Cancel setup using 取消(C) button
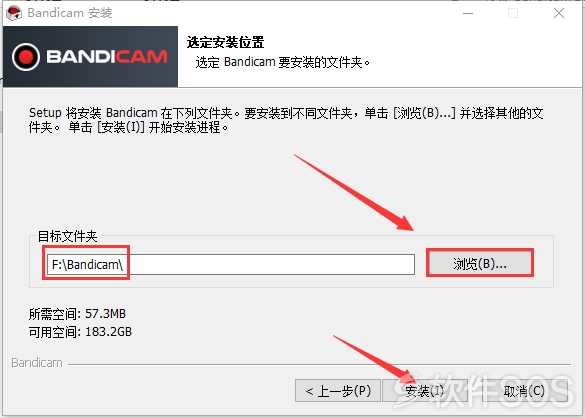Viewport: 585px width, 418px height. tap(524, 391)
